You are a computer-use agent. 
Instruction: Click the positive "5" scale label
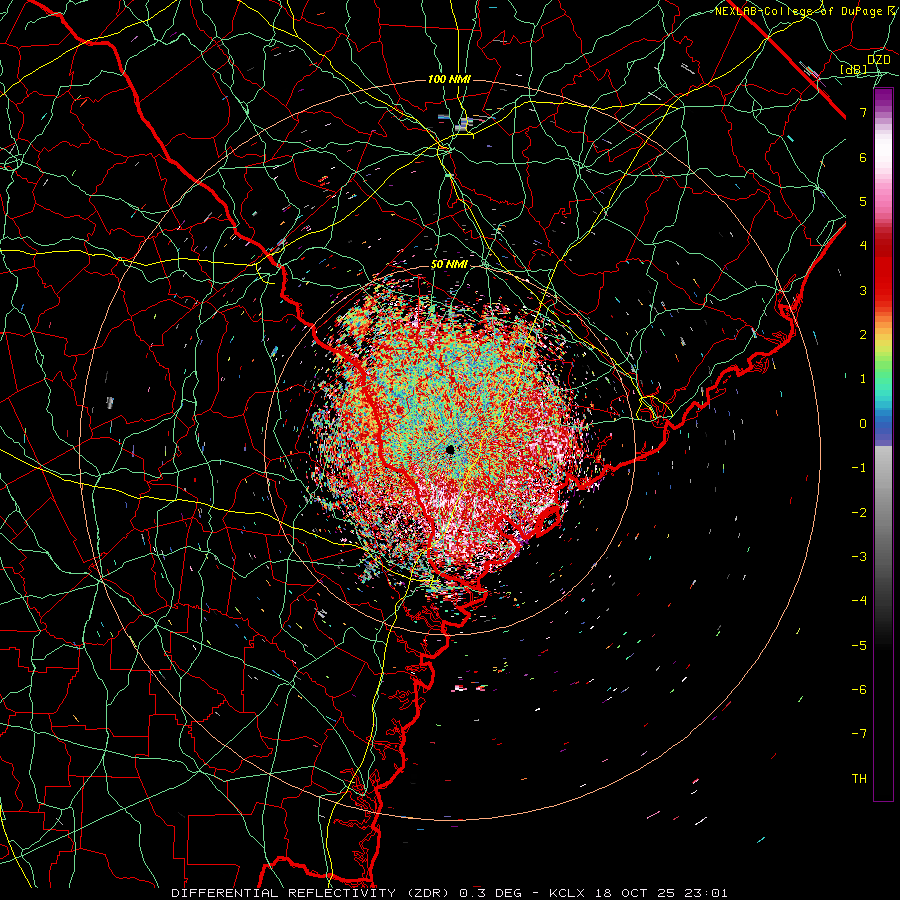click(863, 201)
